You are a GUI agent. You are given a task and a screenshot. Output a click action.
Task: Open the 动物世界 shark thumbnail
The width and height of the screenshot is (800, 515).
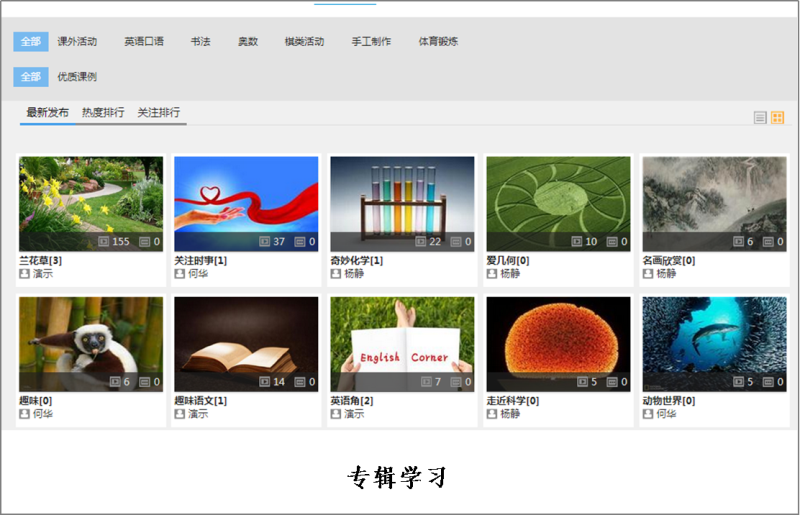point(714,344)
